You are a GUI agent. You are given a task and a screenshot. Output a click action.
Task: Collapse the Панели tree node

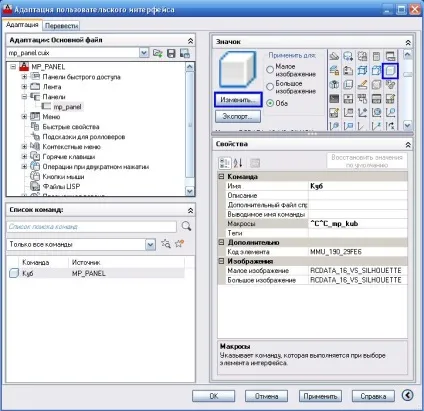(24, 97)
